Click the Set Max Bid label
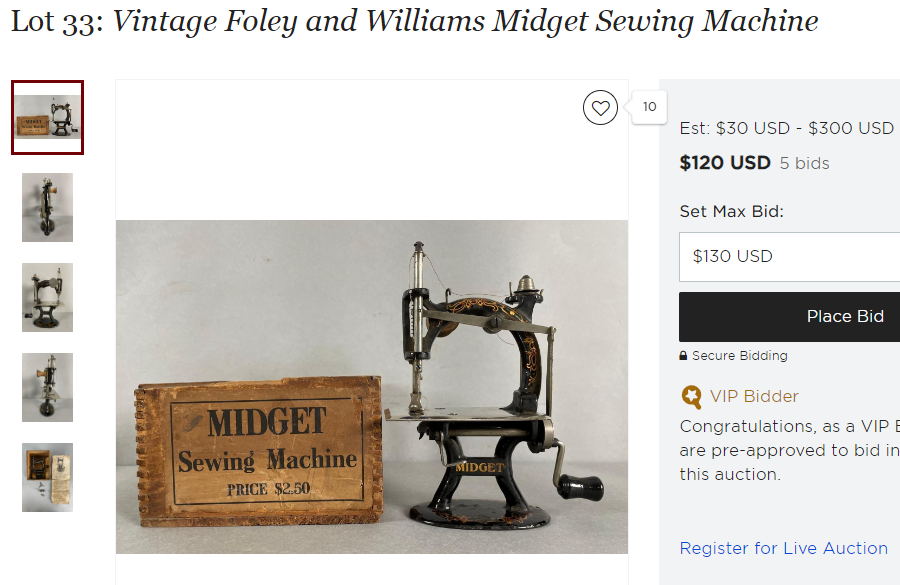 coord(731,212)
